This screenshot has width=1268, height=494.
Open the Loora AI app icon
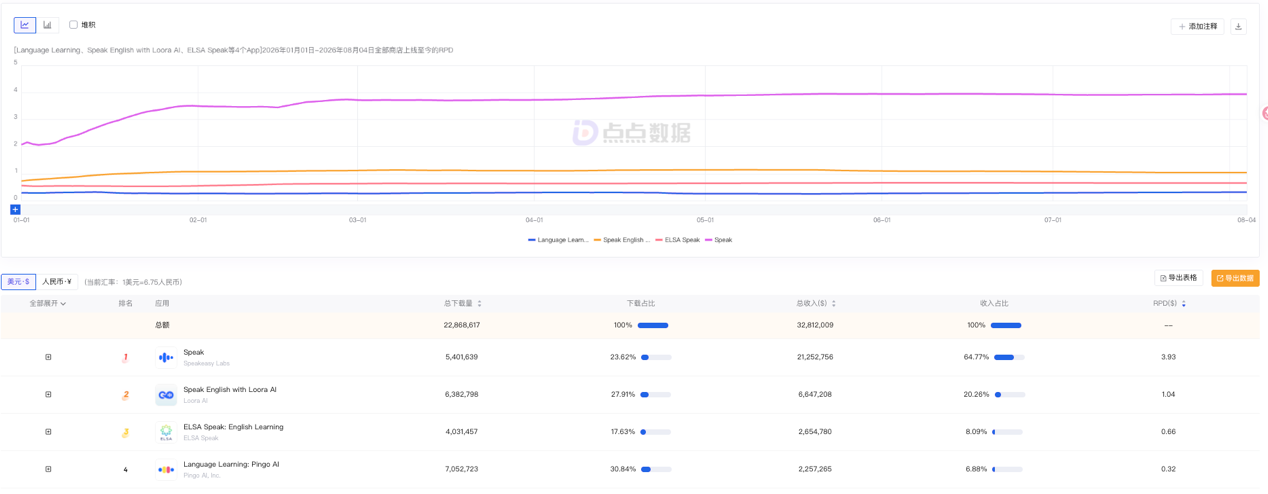(166, 395)
